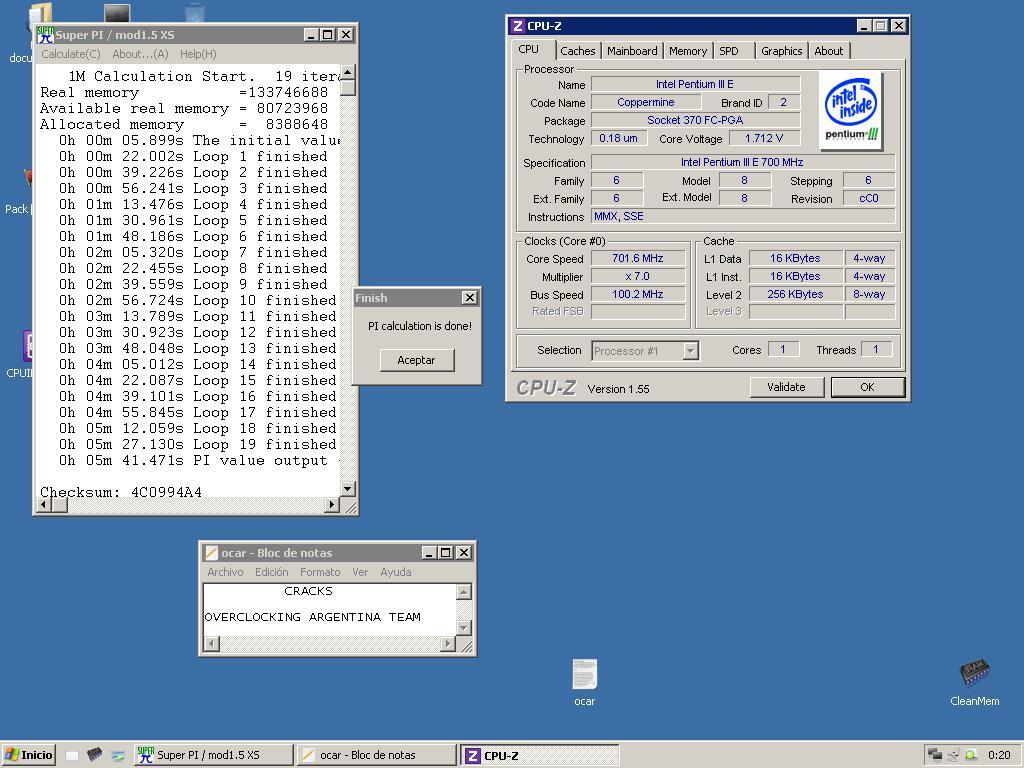
Task: Open the CPUID desktop shortcut icon
Action: point(28,345)
